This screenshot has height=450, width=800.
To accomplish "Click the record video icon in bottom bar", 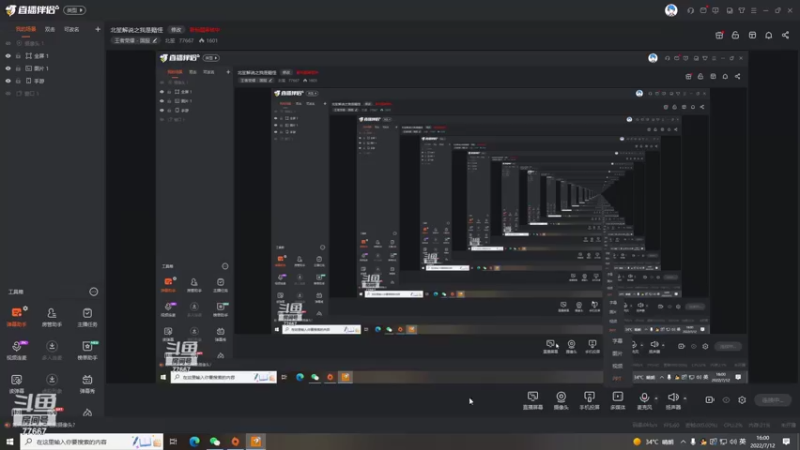I will point(710,400).
